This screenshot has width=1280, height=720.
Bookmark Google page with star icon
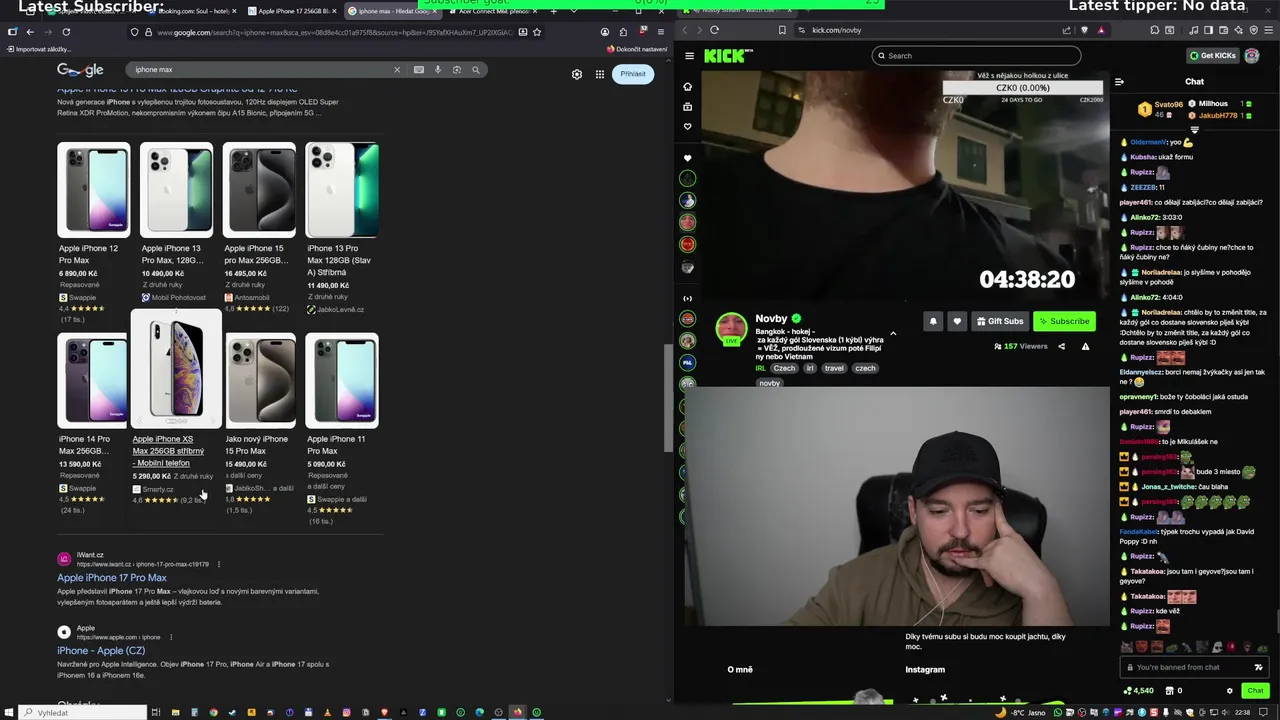537,32
